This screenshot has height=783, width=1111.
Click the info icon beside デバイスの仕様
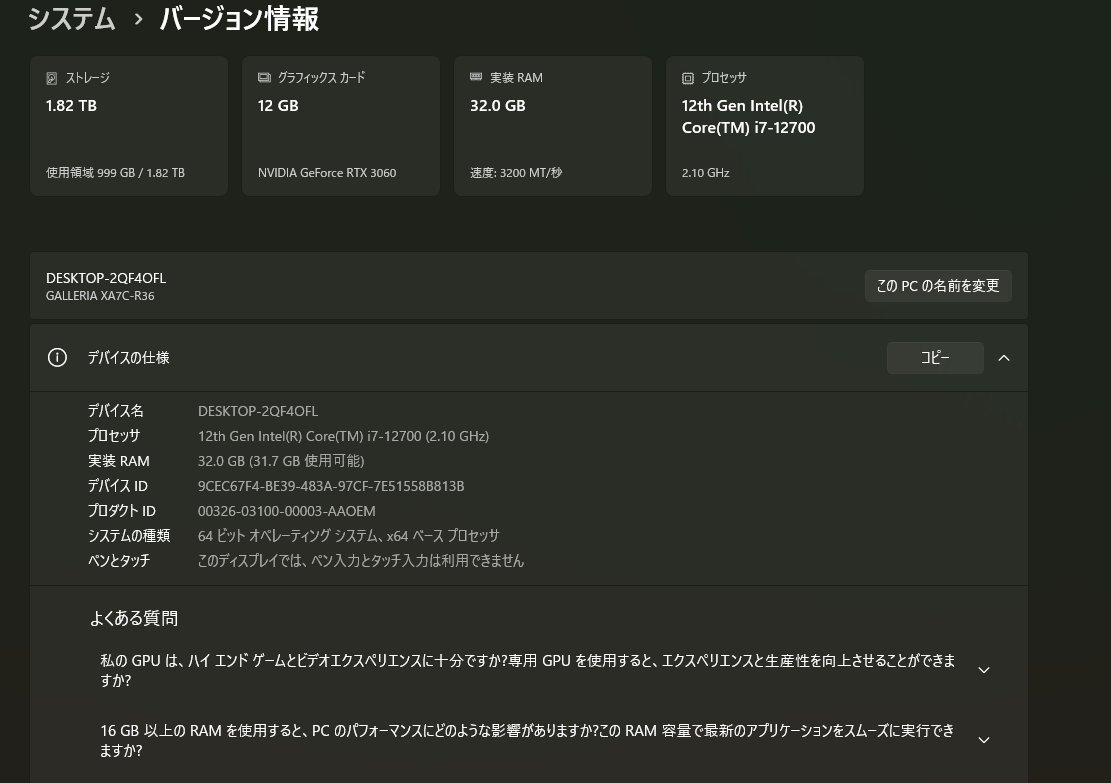pyautogui.click(x=57, y=357)
